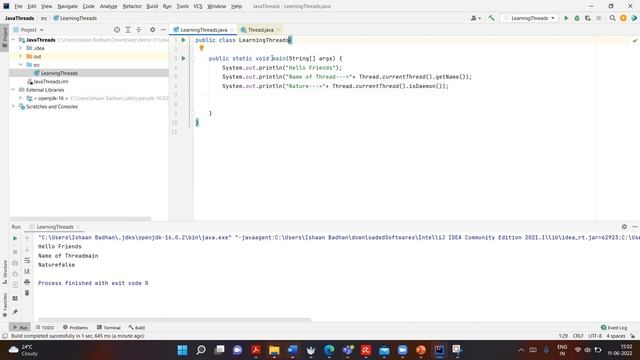
Task: Run with coverage from the top toolbar
Action: 588,18
